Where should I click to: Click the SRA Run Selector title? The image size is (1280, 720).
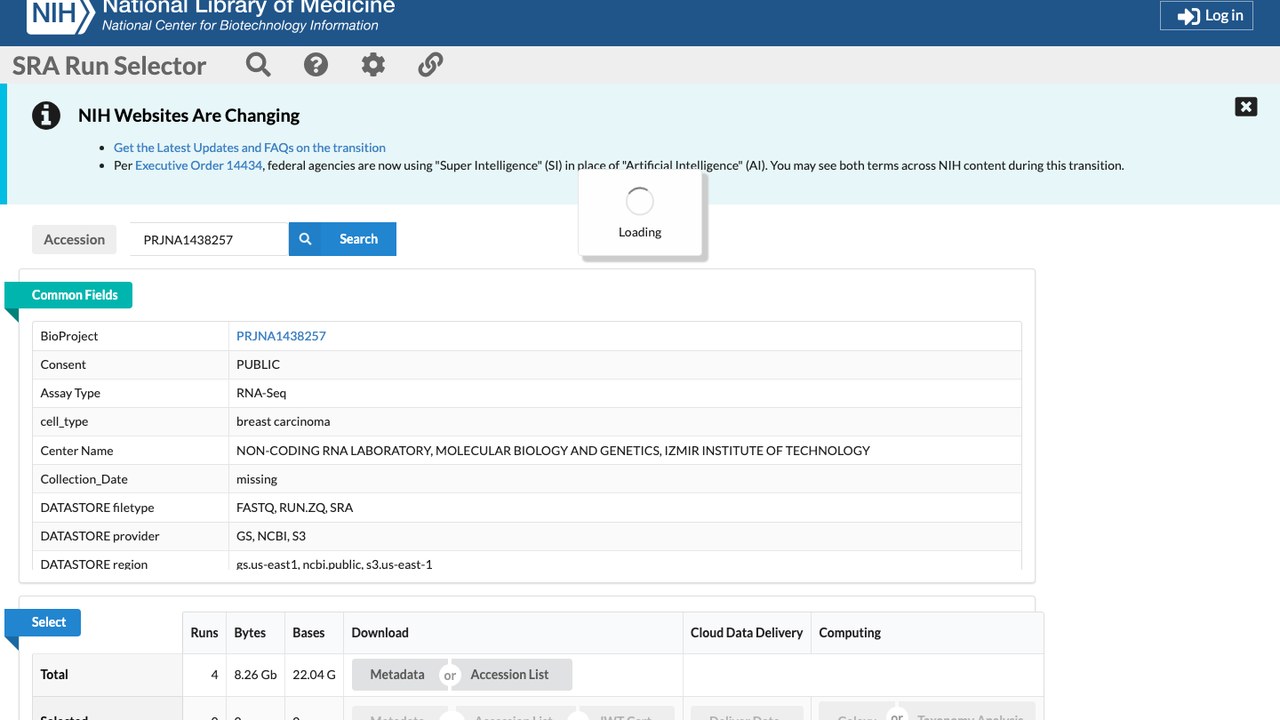click(109, 66)
